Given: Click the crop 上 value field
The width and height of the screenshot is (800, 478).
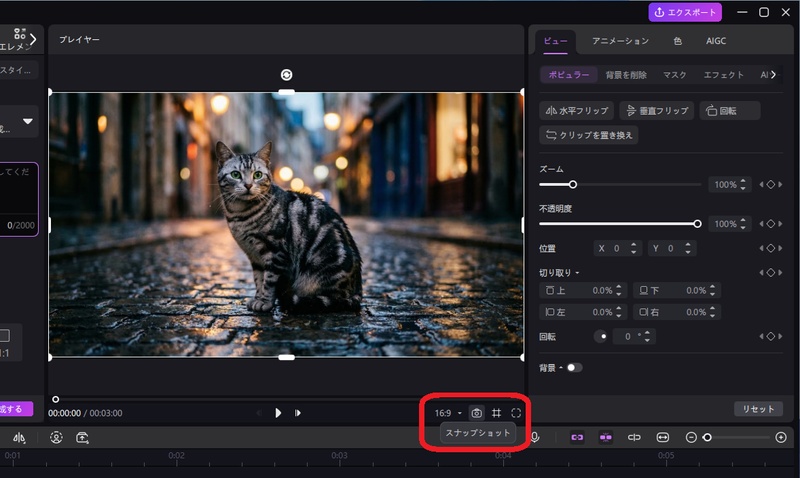Looking at the screenshot, I should click(583, 290).
